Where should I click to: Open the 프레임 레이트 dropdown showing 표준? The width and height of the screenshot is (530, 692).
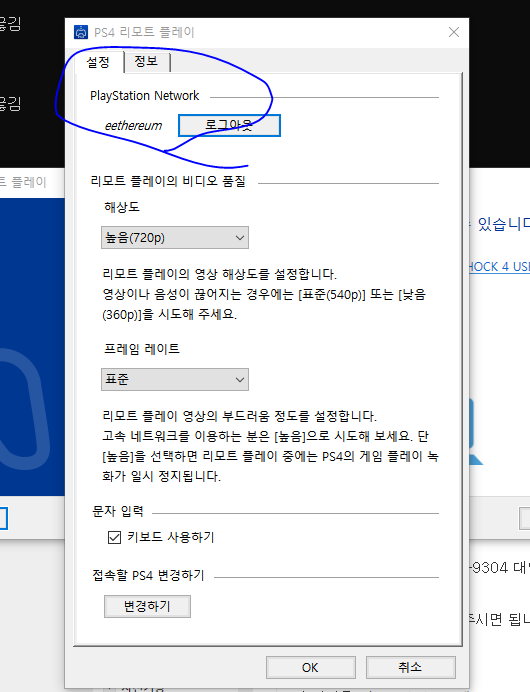coord(175,380)
